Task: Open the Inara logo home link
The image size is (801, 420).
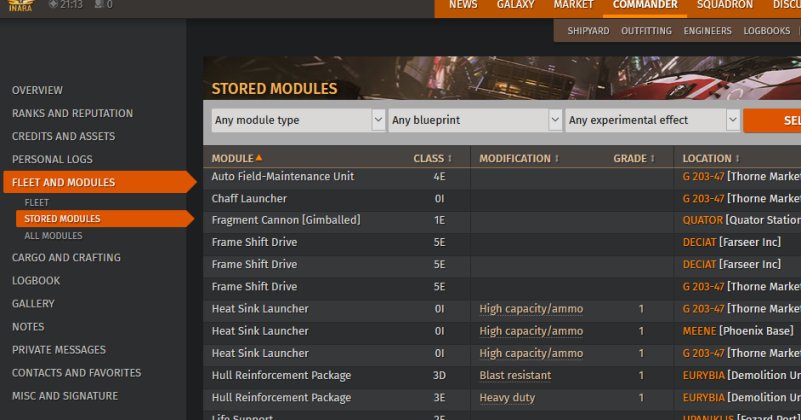Action: pos(21,6)
